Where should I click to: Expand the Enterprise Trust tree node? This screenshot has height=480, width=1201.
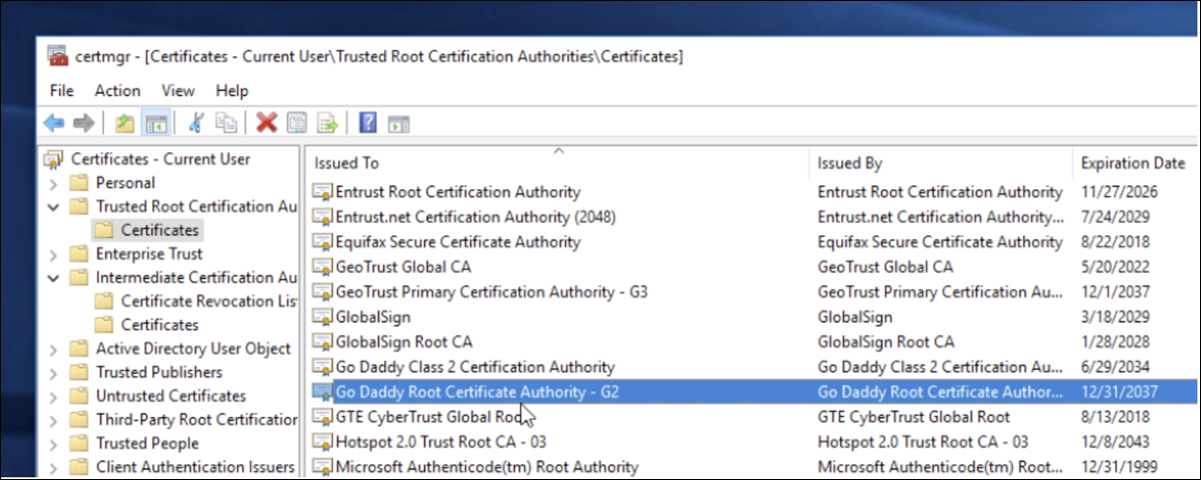click(53, 254)
